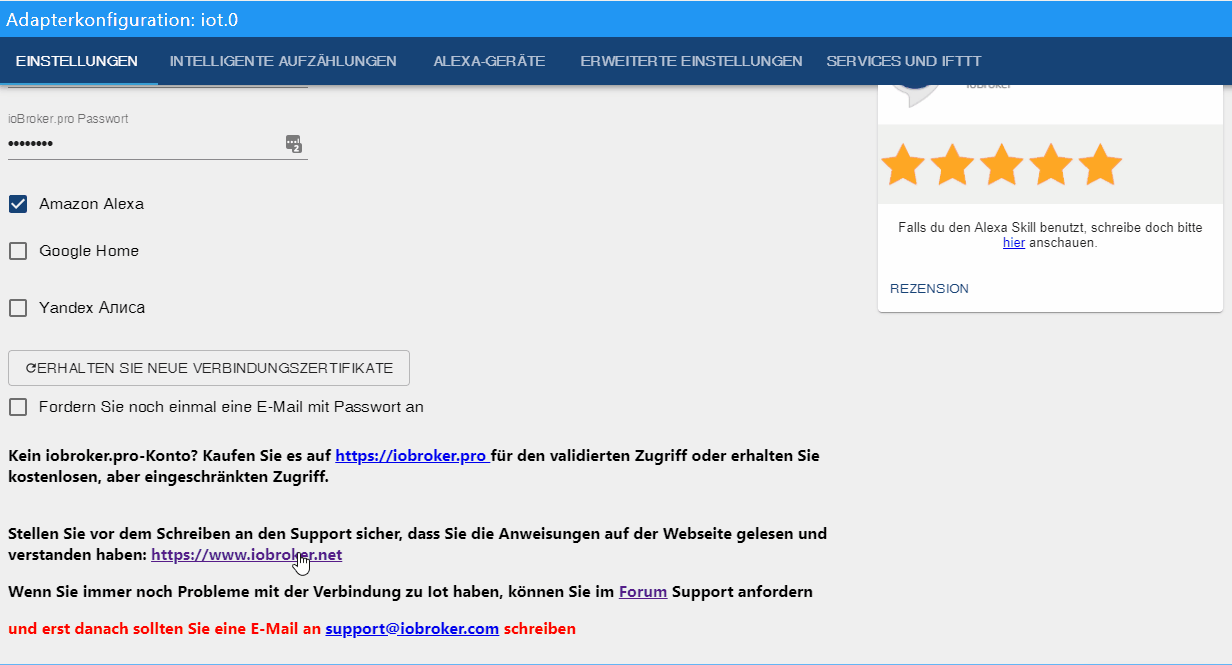Click the 'ioBroker.pro Passwort' field label
1232x665 pixels.
[x=68, y=119]
